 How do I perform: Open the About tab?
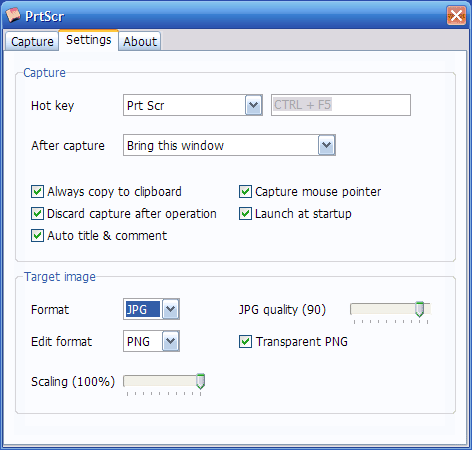(x=140, y=42)
